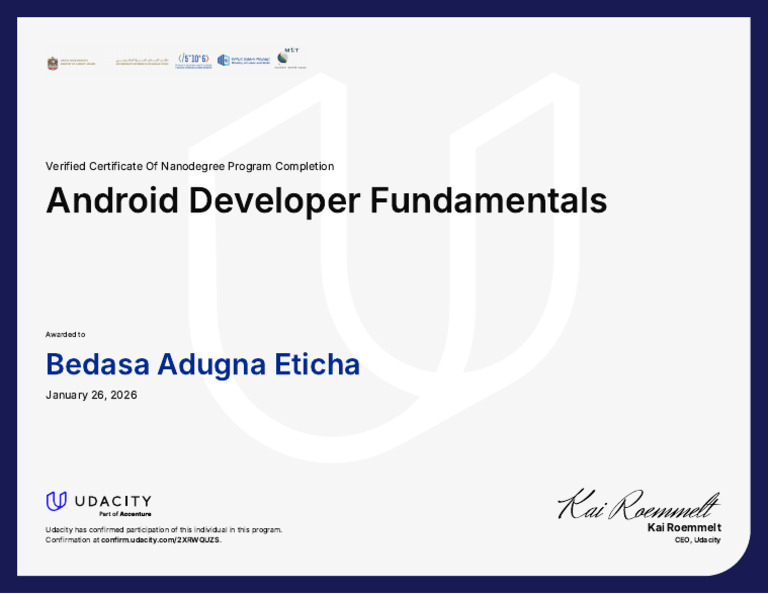Click the name 'Bedasa Adugna Eticha'
Viewport: 768px width, 594px height.
tap(203, 364)
